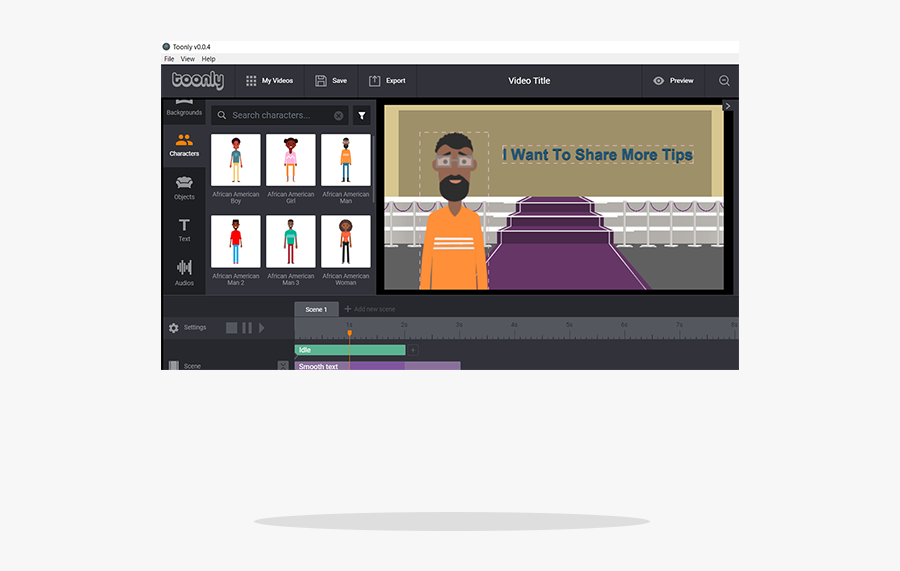Select the Characters sidebar icon

point(184,145)
